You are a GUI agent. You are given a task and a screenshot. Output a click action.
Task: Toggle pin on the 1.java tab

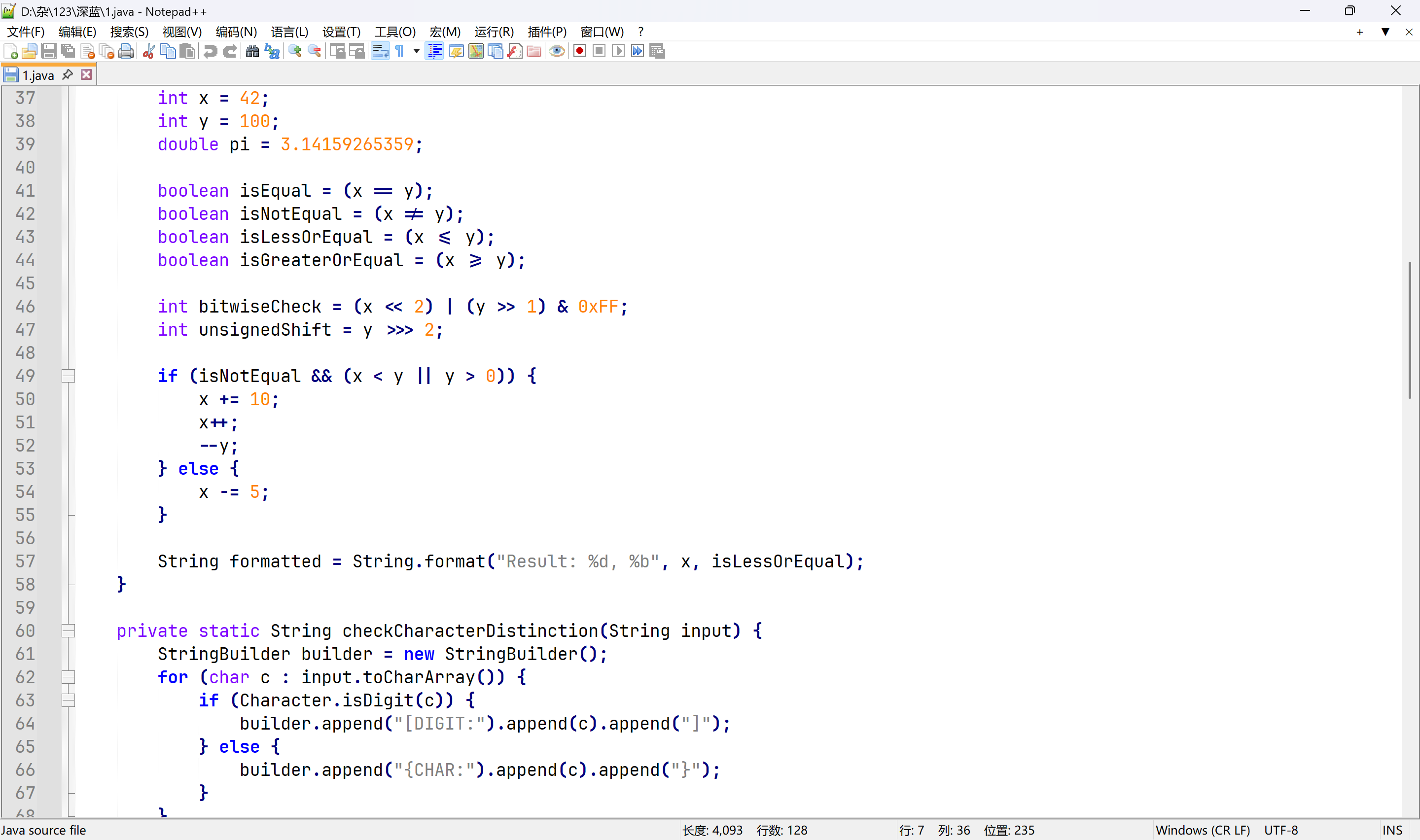(68, 75)
